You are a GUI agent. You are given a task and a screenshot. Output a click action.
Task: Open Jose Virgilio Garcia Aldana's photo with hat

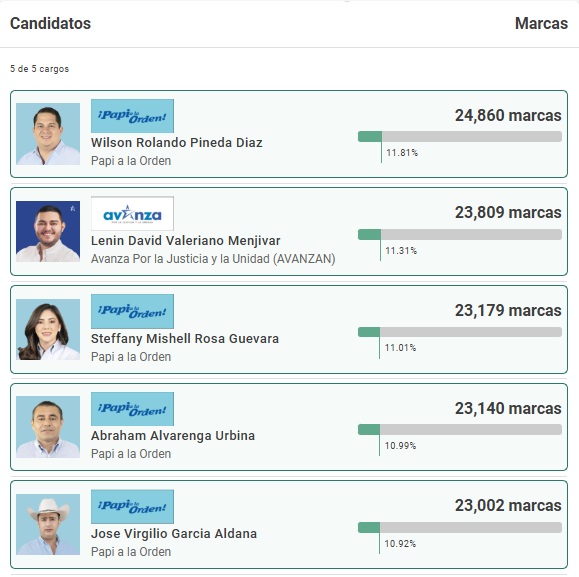(x=48, y=524)
